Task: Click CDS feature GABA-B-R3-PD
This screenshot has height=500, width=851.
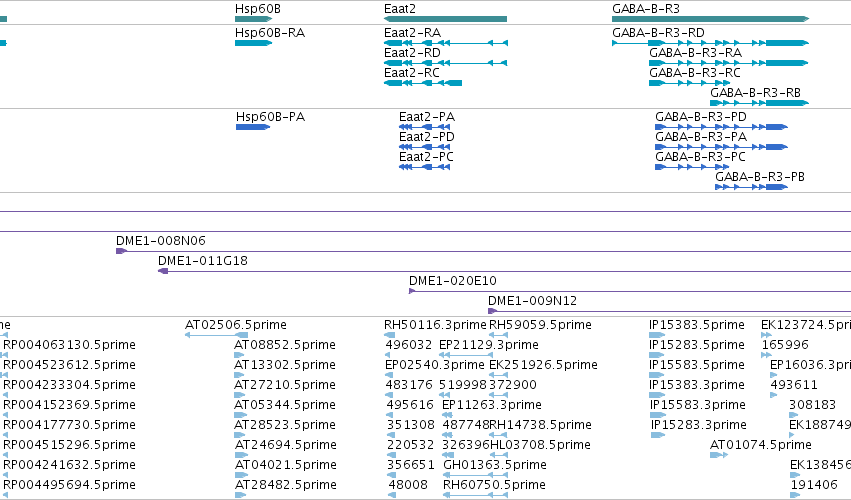Action: point(701,117)
